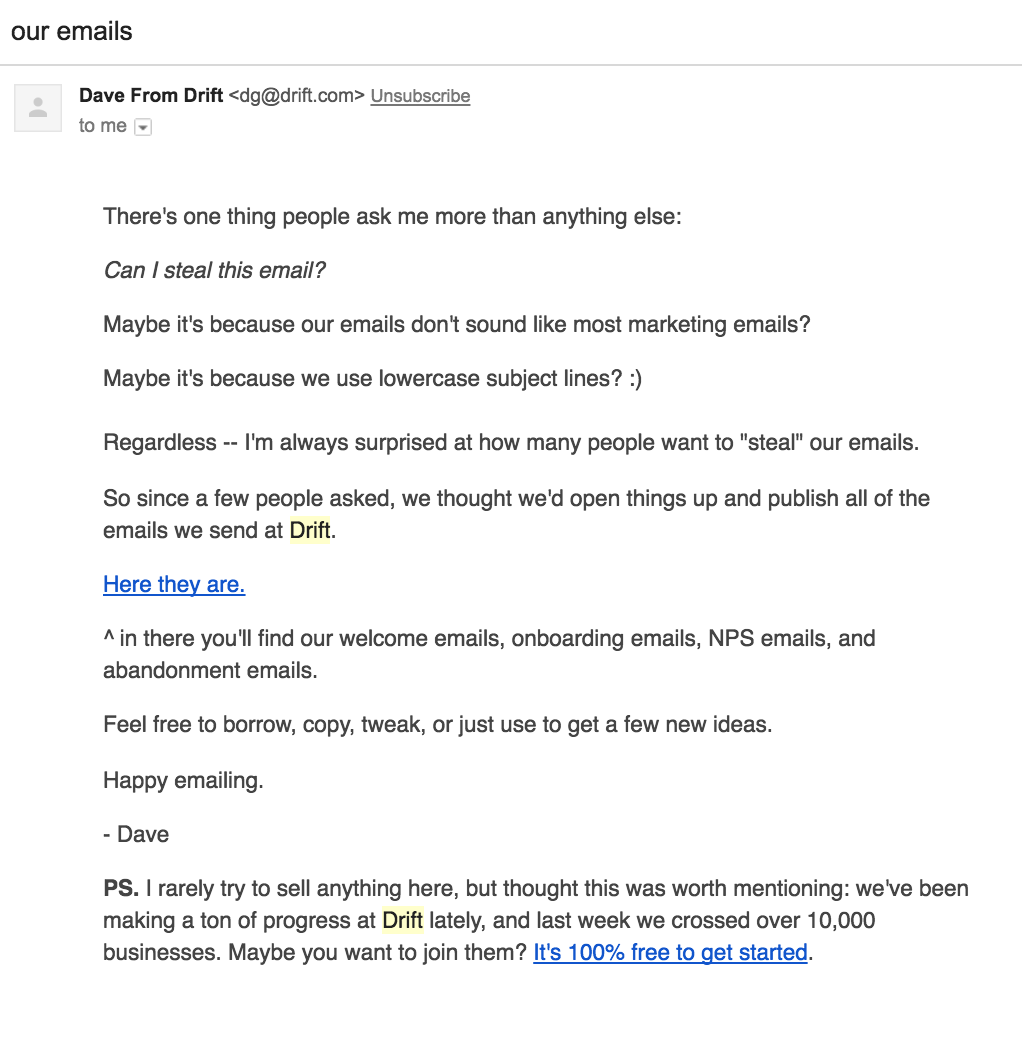
Task: Click the "Feel free to borrow, copy, tweak" line
Action: [x=438, y=725]
